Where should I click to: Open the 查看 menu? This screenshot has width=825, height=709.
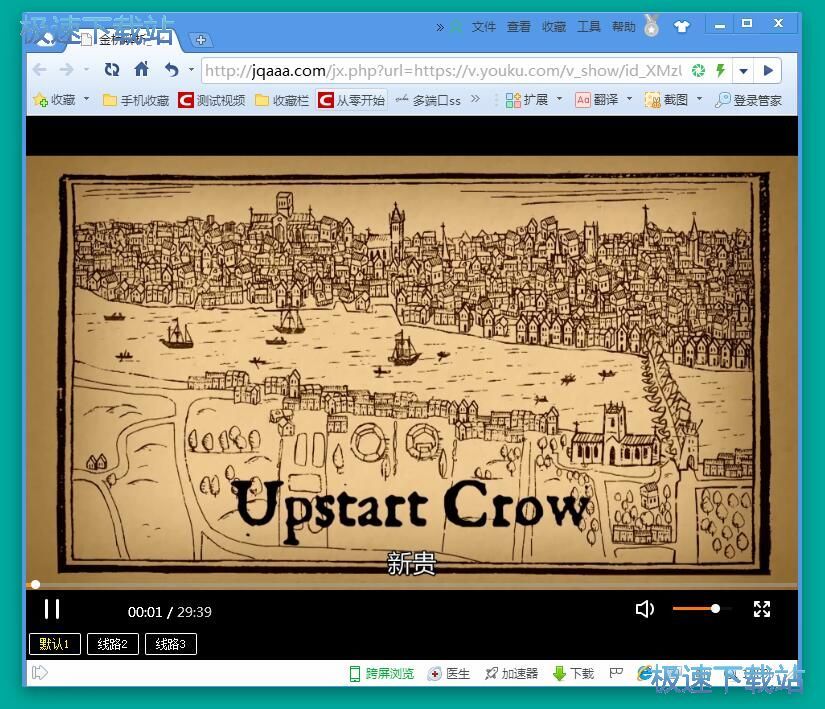(x=519, y=26)
